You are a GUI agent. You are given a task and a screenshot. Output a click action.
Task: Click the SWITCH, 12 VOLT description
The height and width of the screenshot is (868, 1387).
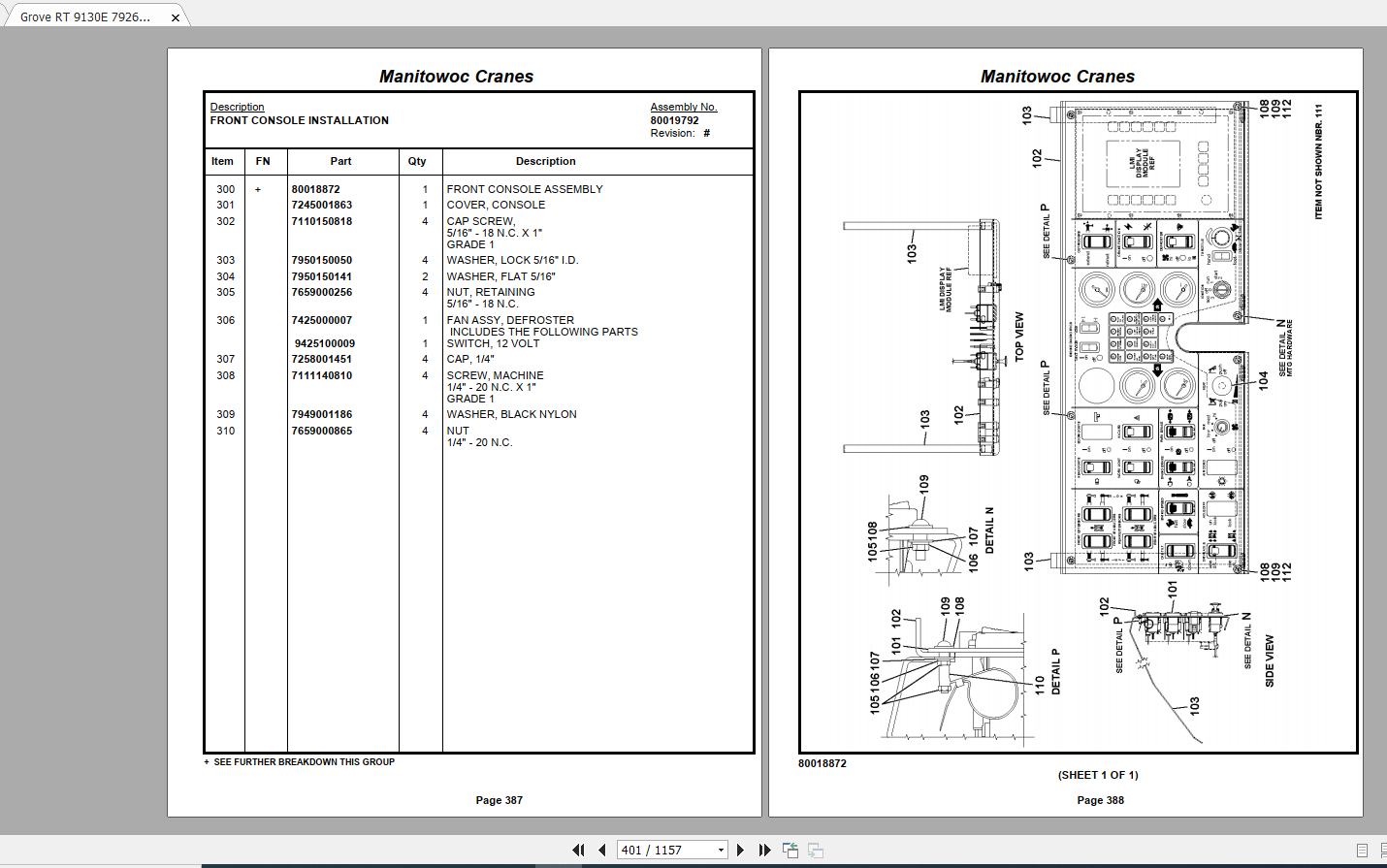493,343
